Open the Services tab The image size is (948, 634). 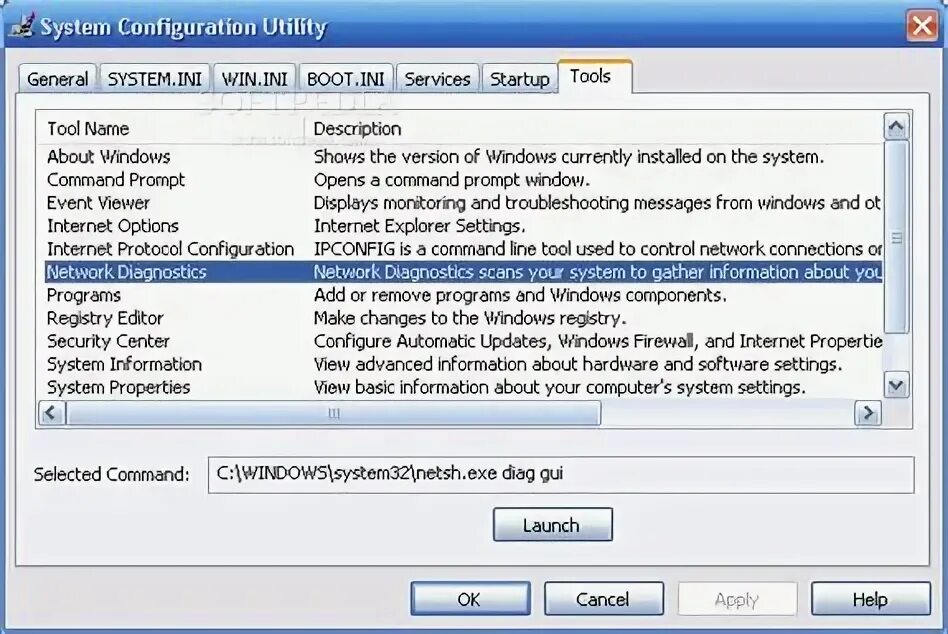[x=437, y=79]
